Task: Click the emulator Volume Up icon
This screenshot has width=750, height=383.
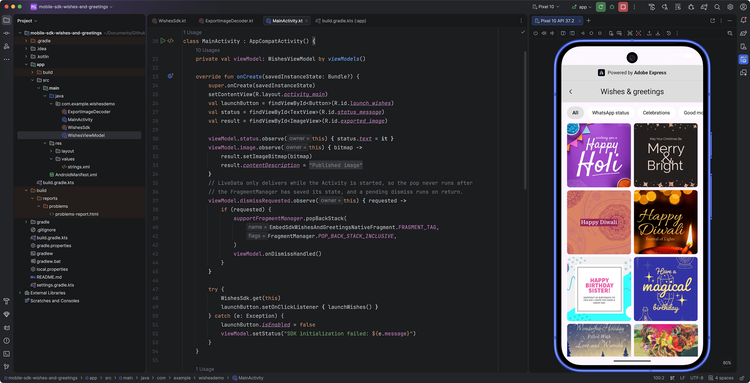Action: [x=544, y=33]
